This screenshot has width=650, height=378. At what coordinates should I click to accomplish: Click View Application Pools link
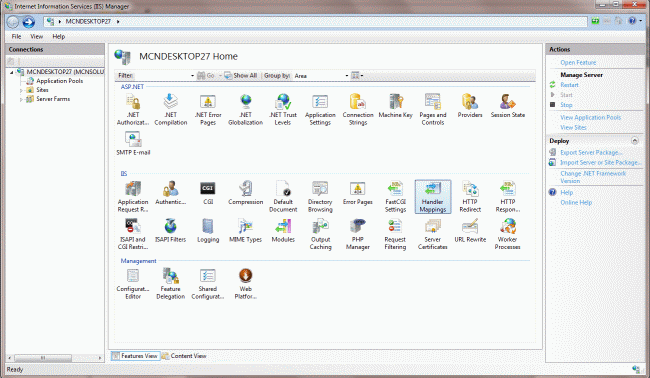coord(590,117)
